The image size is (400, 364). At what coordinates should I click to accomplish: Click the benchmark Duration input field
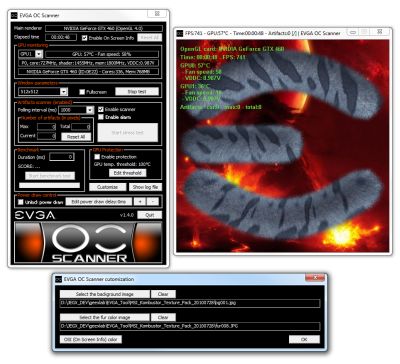62,157
